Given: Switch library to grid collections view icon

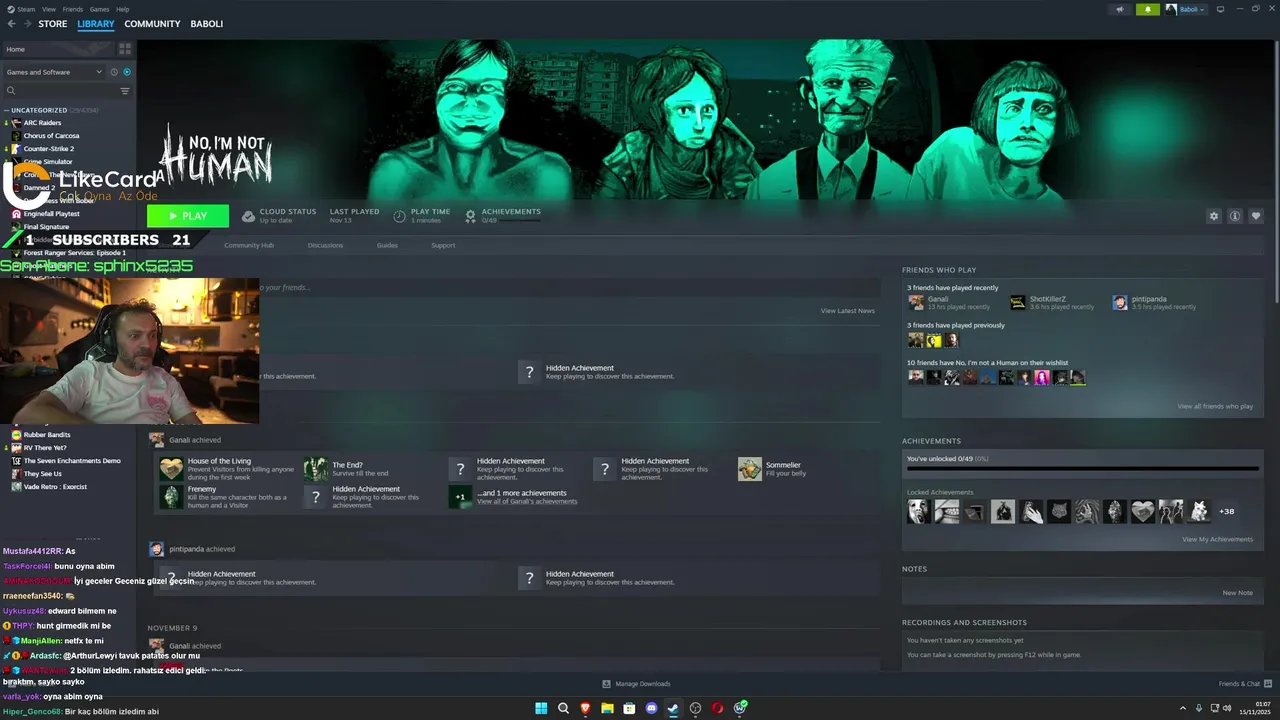Looking at the screenshot, I should pyautogui.click(x=125, y=48).
